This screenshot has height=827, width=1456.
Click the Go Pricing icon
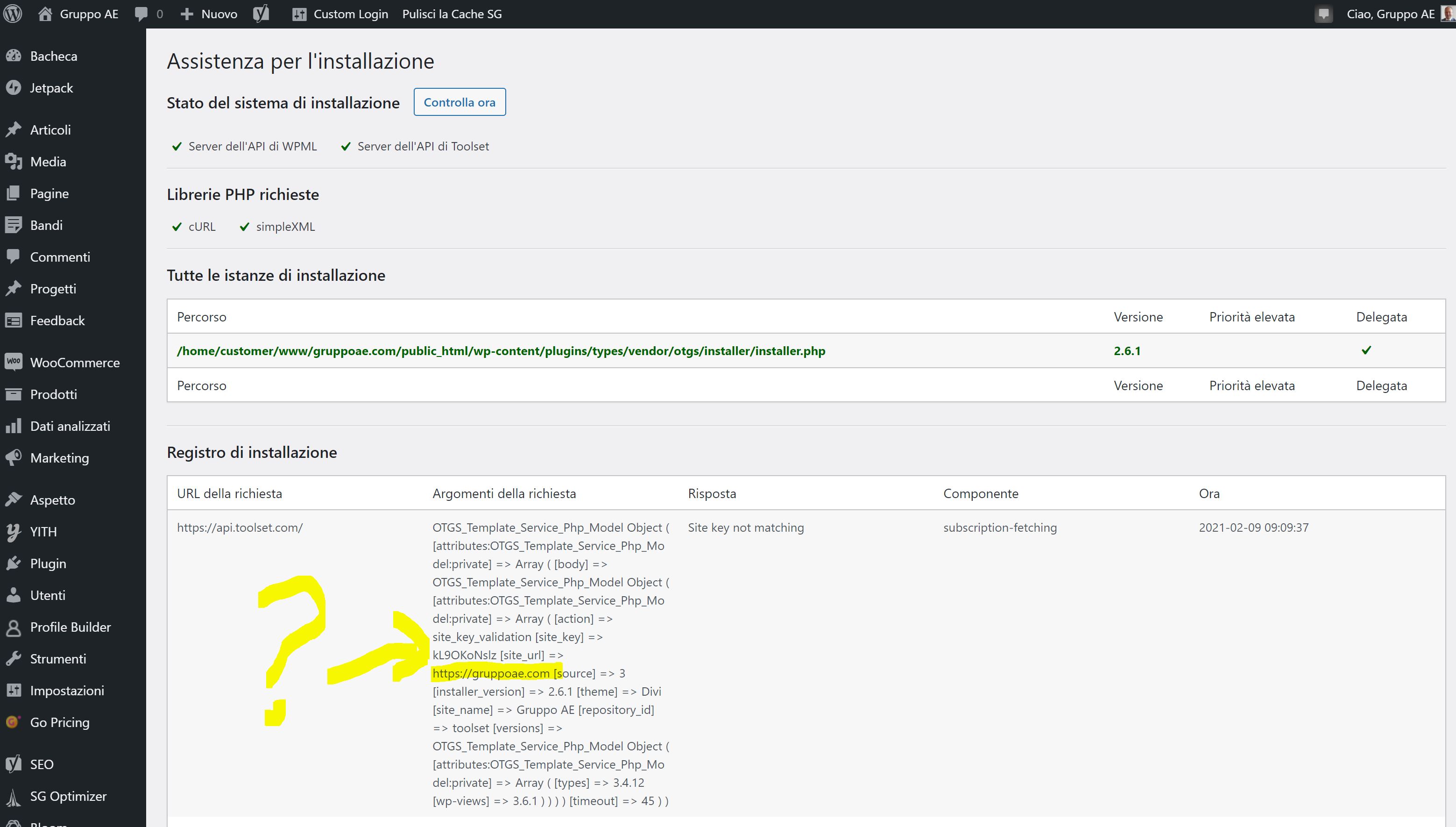point(14,722)
